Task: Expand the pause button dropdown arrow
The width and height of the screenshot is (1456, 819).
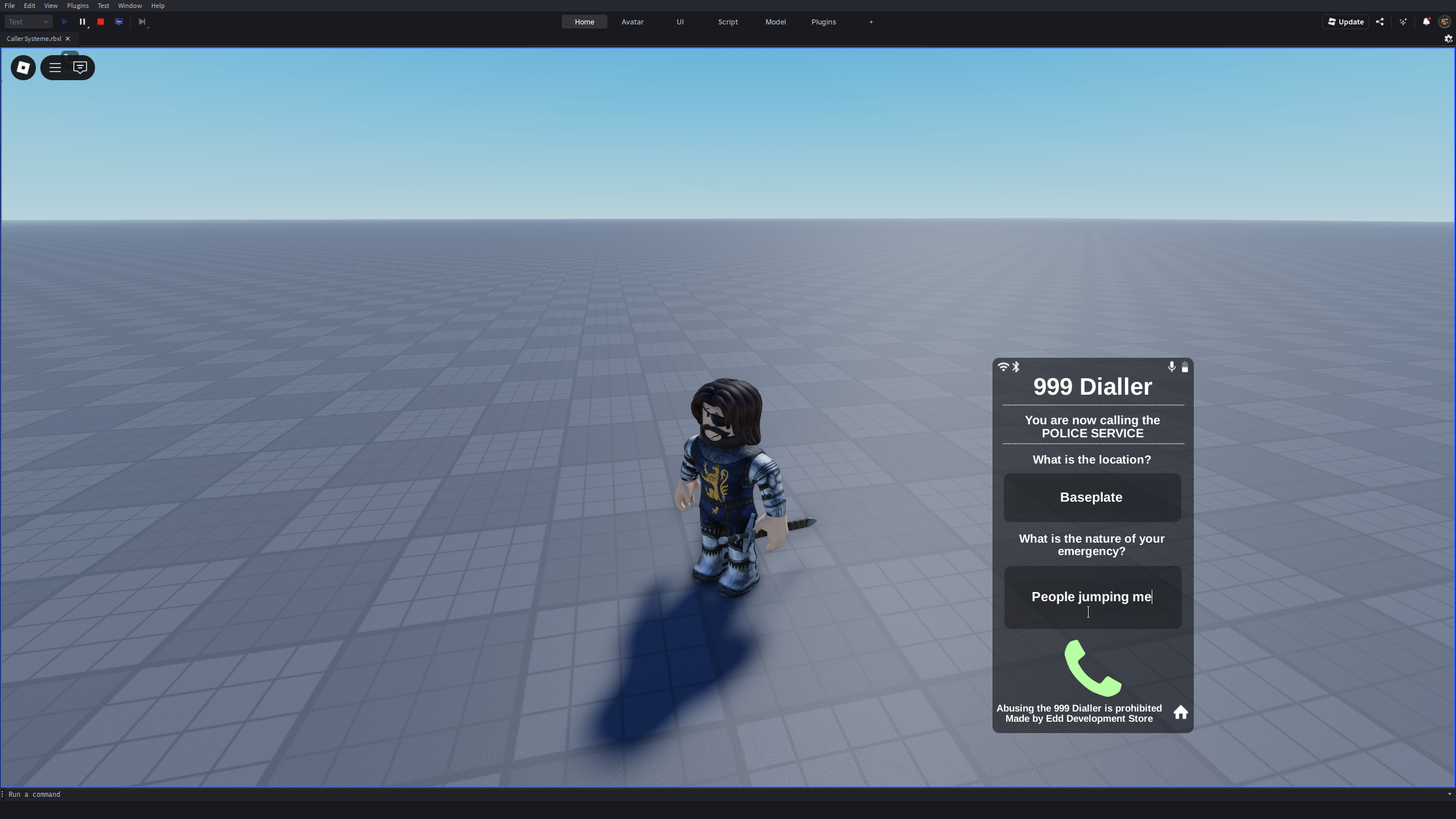Action: pos(89,28)
